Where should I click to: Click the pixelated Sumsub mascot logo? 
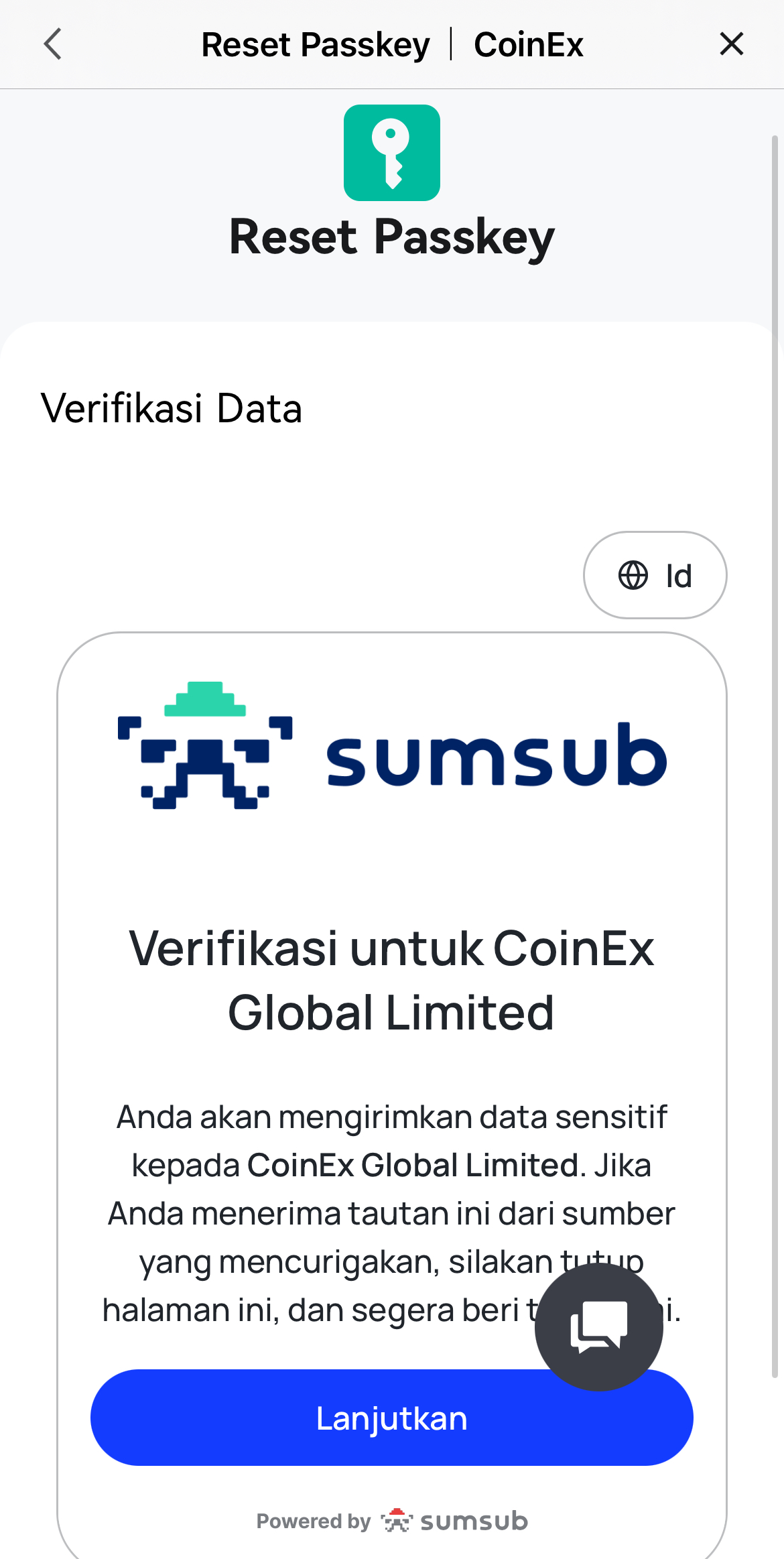[x=205, y=746]
